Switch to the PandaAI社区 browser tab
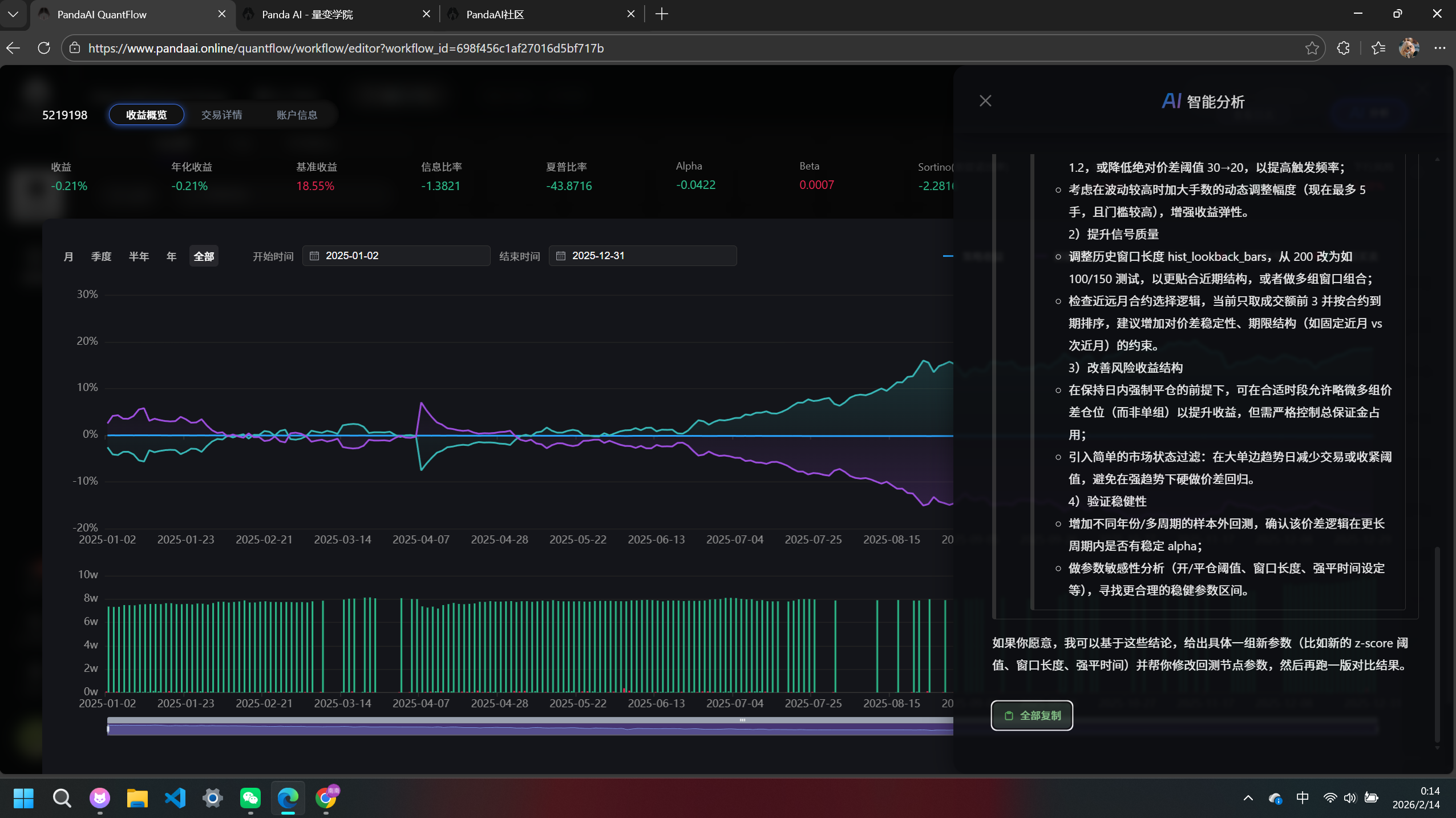 (x=541, y=14)
